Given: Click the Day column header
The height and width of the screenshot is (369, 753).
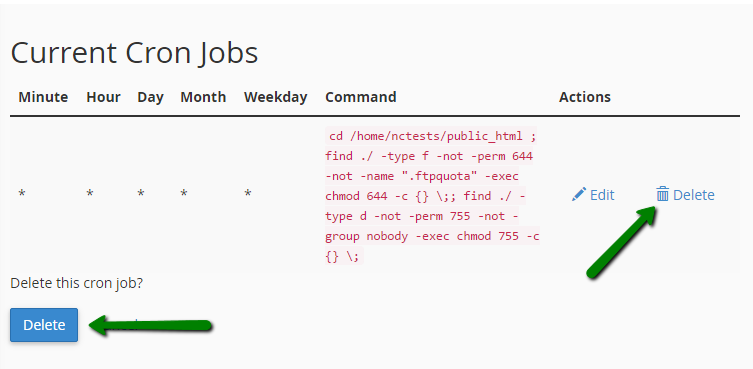Looking at the screenshot, I should [x=150, y=97].
